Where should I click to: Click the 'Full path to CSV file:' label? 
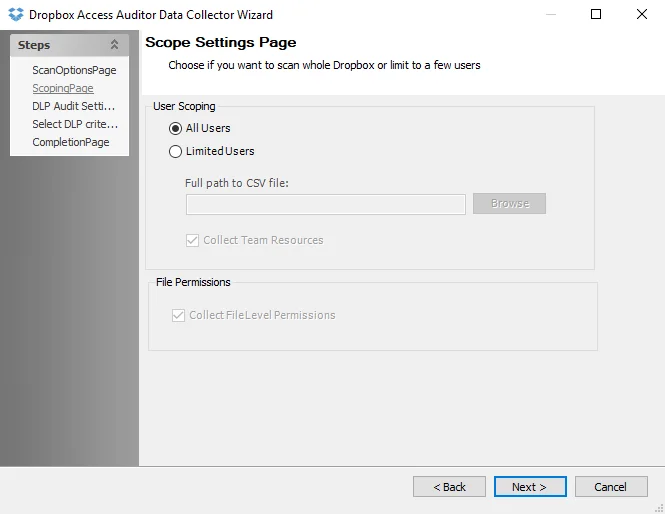(237, 183)
